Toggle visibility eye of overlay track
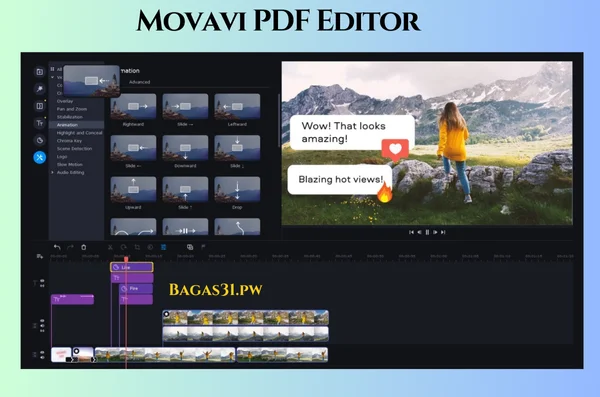Viewport: 600px width, 397px height. tap(42, 321)
